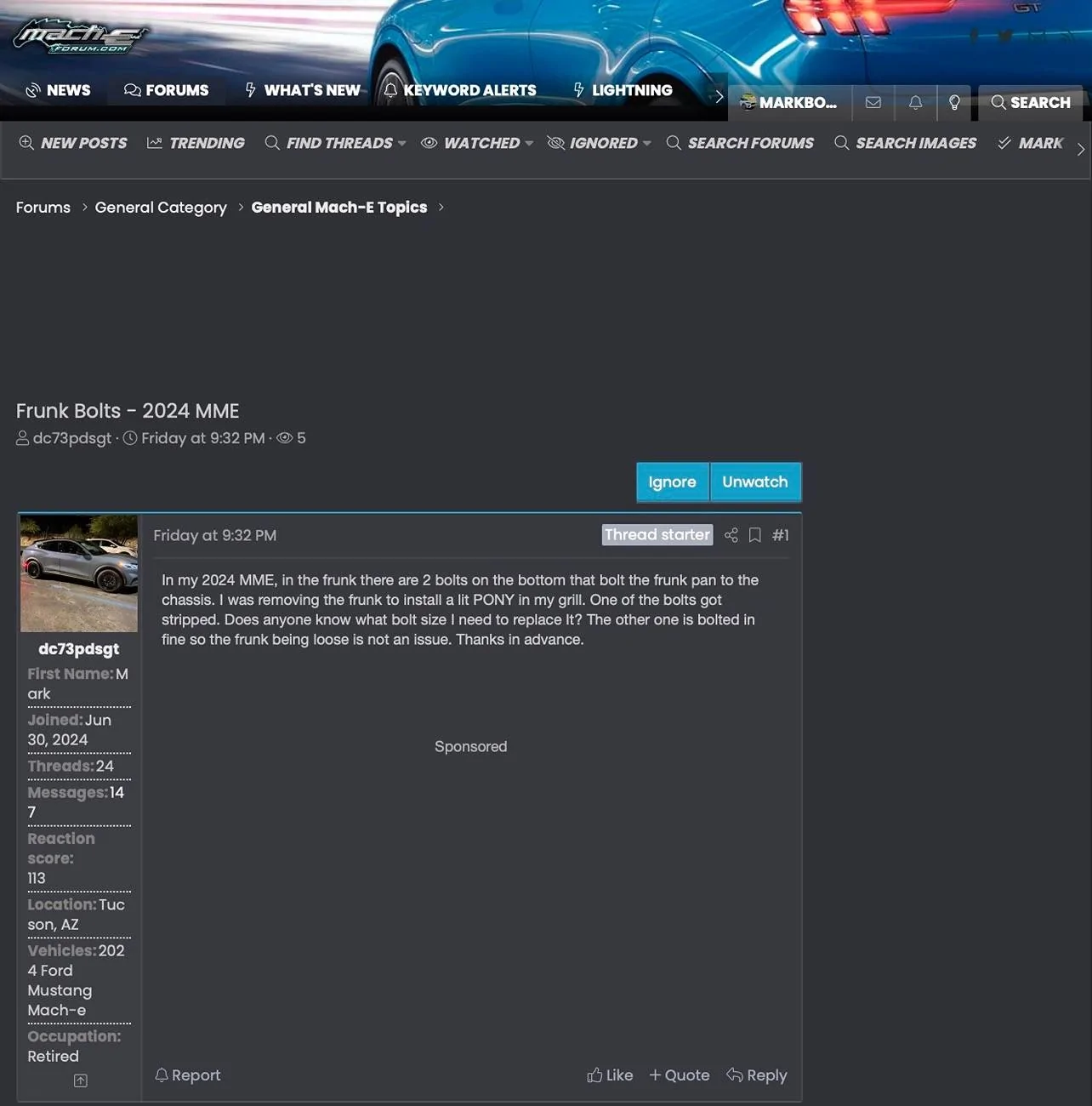
Task: Open the inbox envelope icon
Action: pos(873,102)
